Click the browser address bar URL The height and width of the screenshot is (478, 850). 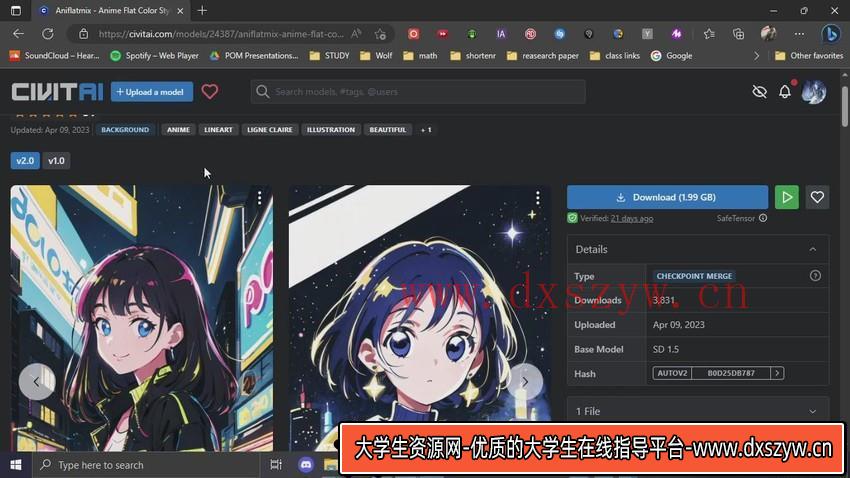[x=221, y=34]
